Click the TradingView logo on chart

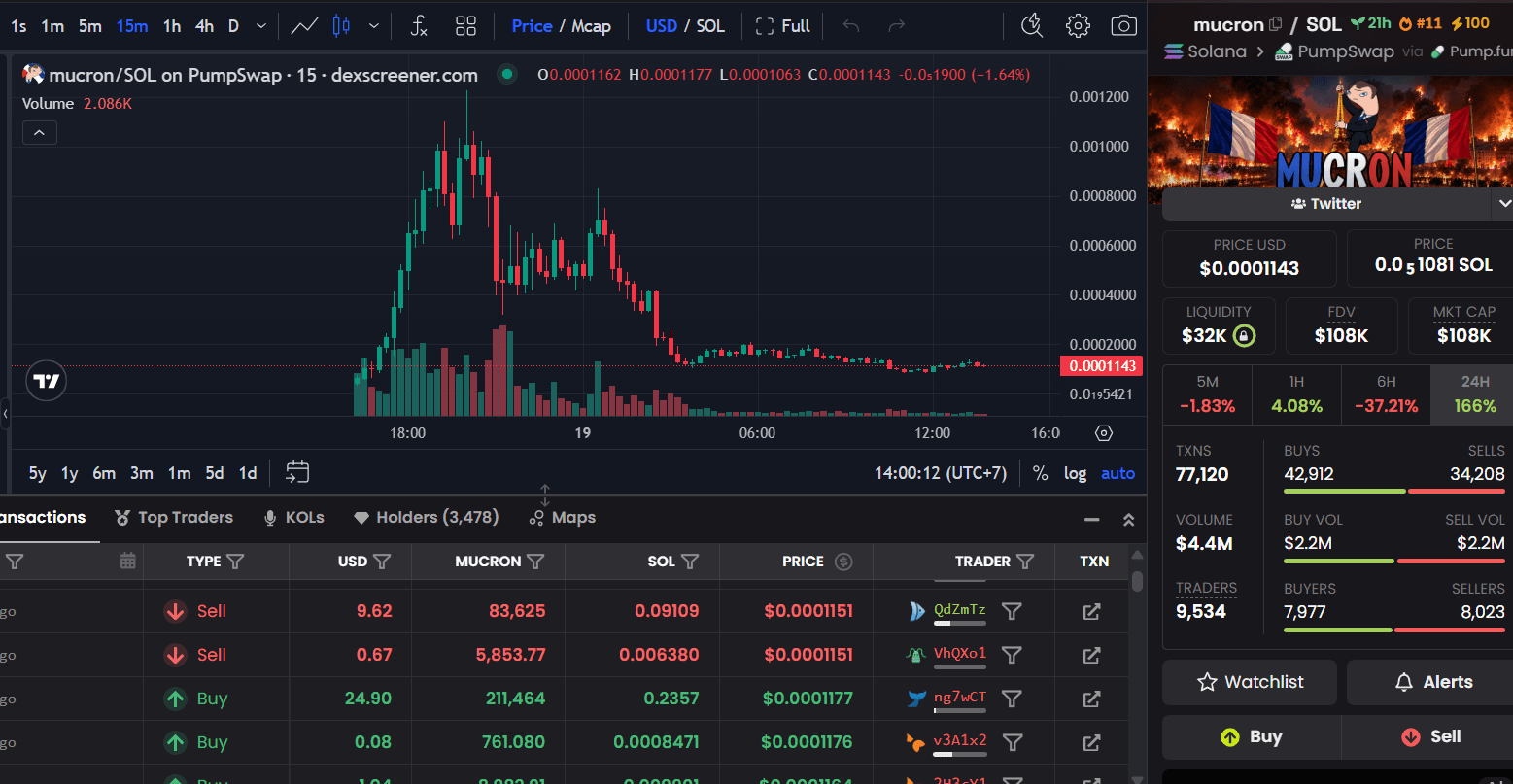point(47,381)
